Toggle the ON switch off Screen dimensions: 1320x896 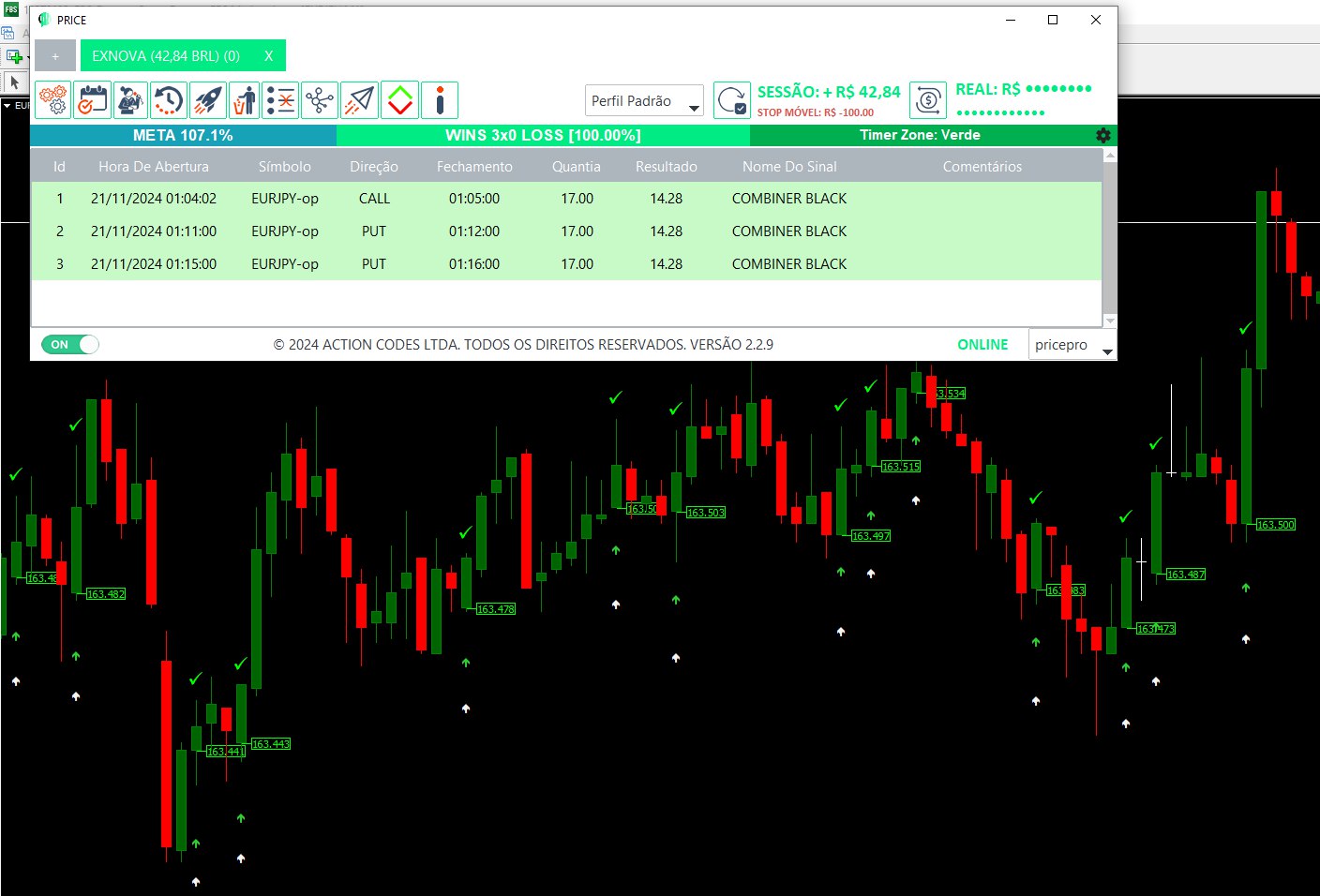[x=70, y=345]
